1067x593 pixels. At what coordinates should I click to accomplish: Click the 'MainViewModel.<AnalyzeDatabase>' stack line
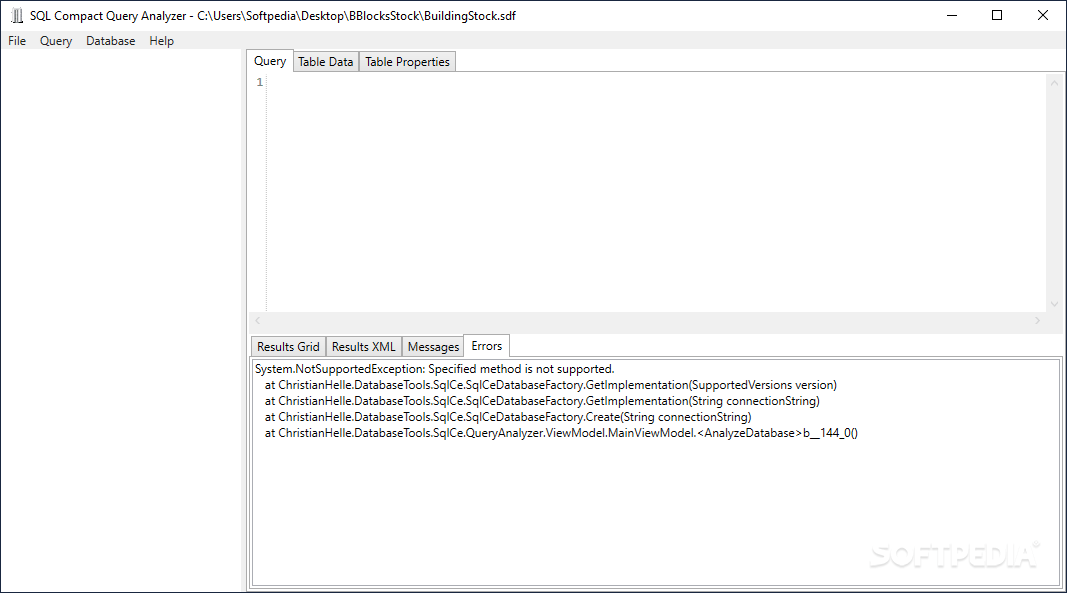pos(561,433)
